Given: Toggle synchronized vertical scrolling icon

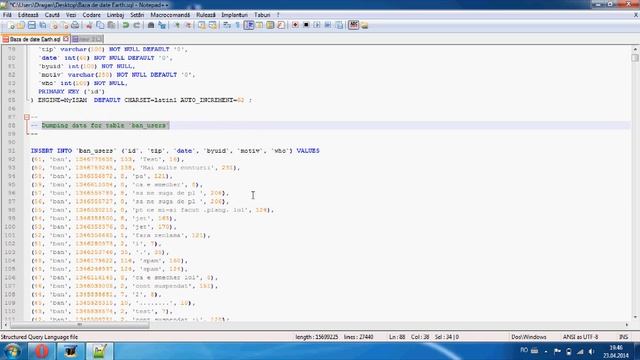Looking at the screenshot, I should (202, 25).
